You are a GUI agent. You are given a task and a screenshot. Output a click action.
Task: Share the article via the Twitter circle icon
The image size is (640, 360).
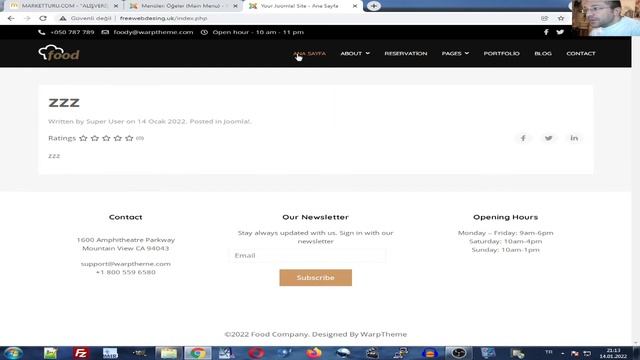549,138
